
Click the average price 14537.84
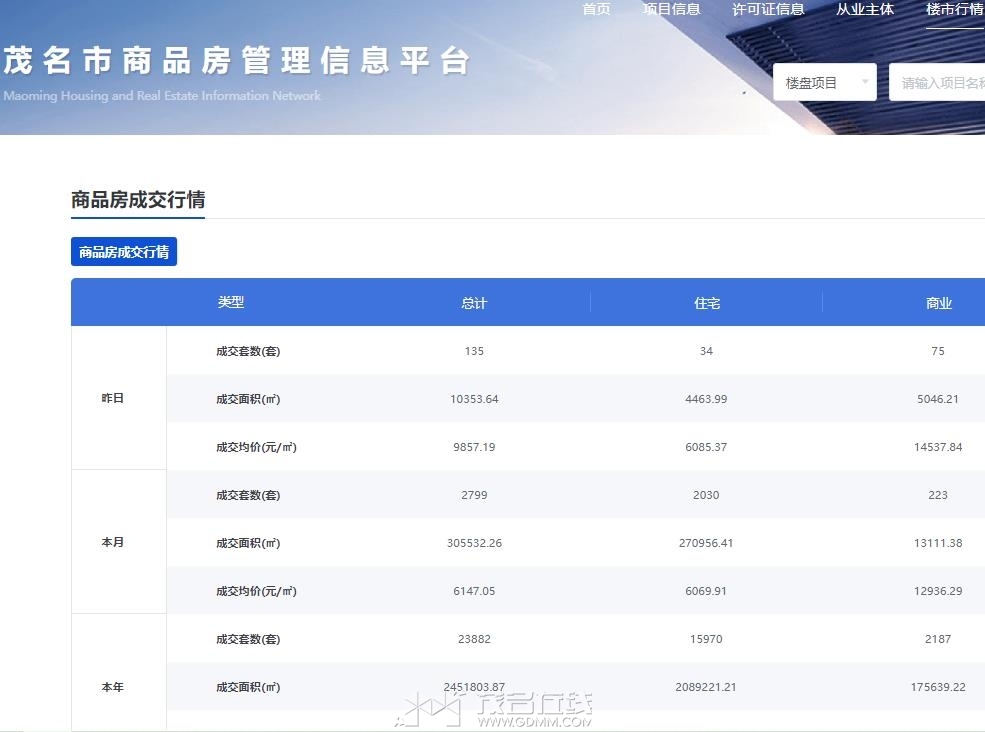[938, 447]
